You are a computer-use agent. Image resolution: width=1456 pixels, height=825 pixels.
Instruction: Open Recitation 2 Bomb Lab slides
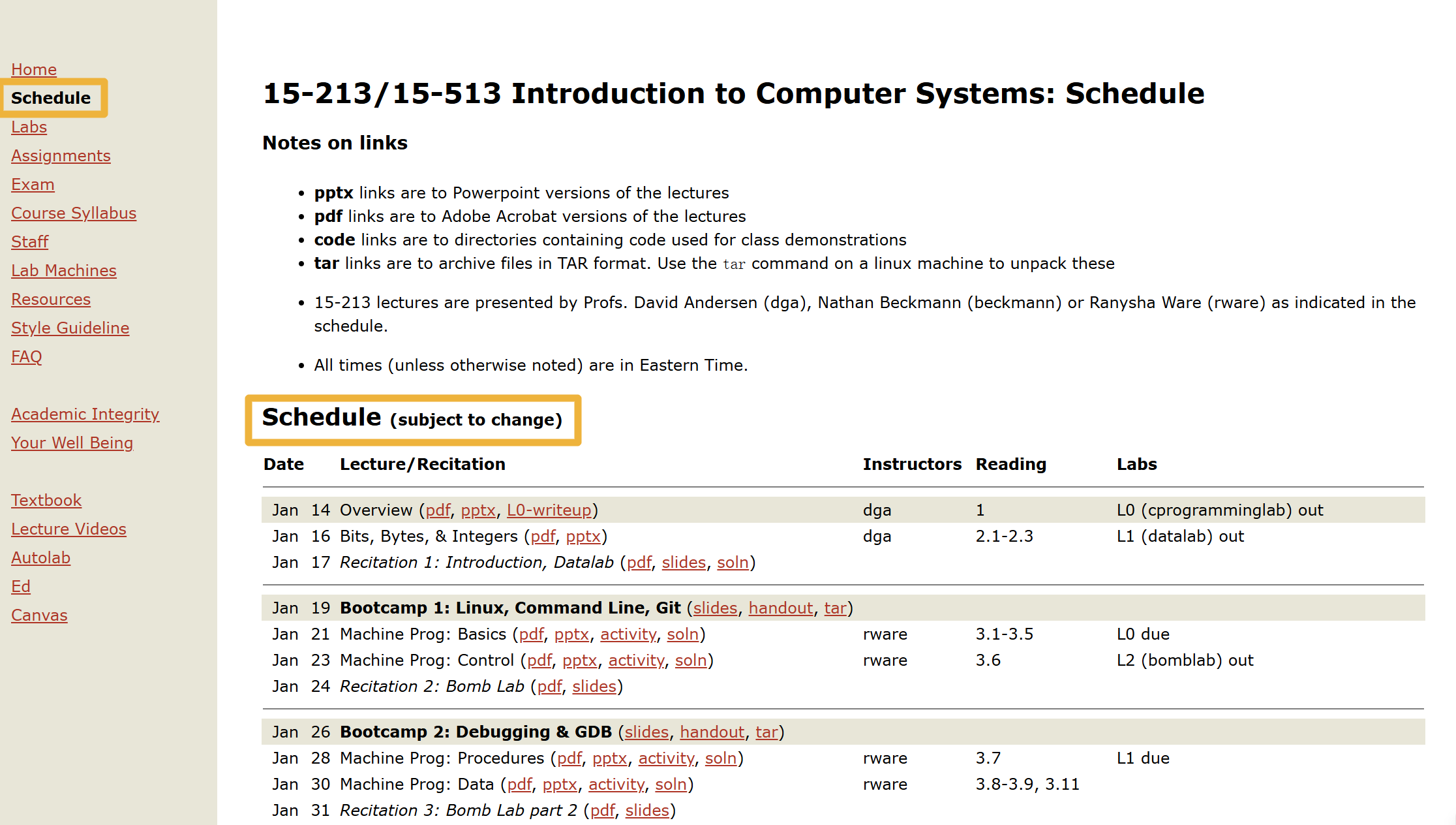coord(594,686)
